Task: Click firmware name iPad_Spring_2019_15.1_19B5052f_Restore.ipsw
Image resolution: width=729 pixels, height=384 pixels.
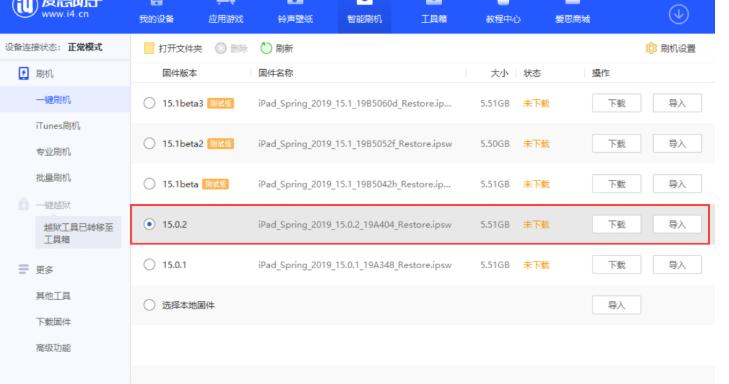Action: [x=355, y=144]
